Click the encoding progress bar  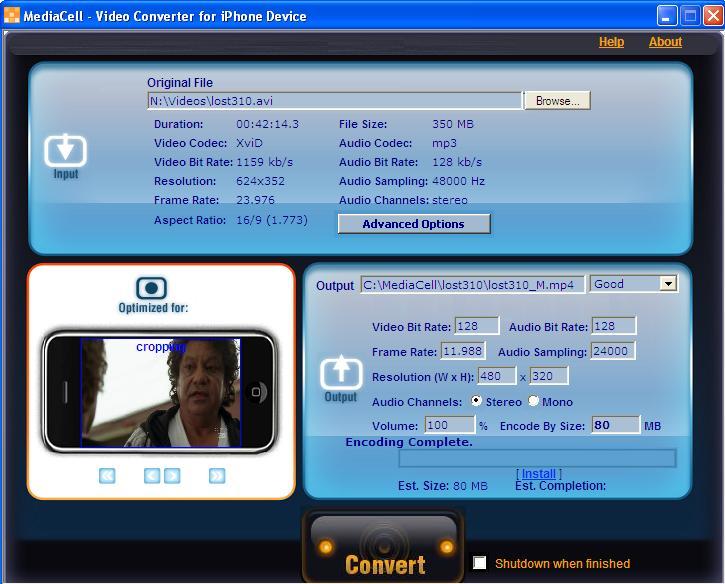point(537,458)
